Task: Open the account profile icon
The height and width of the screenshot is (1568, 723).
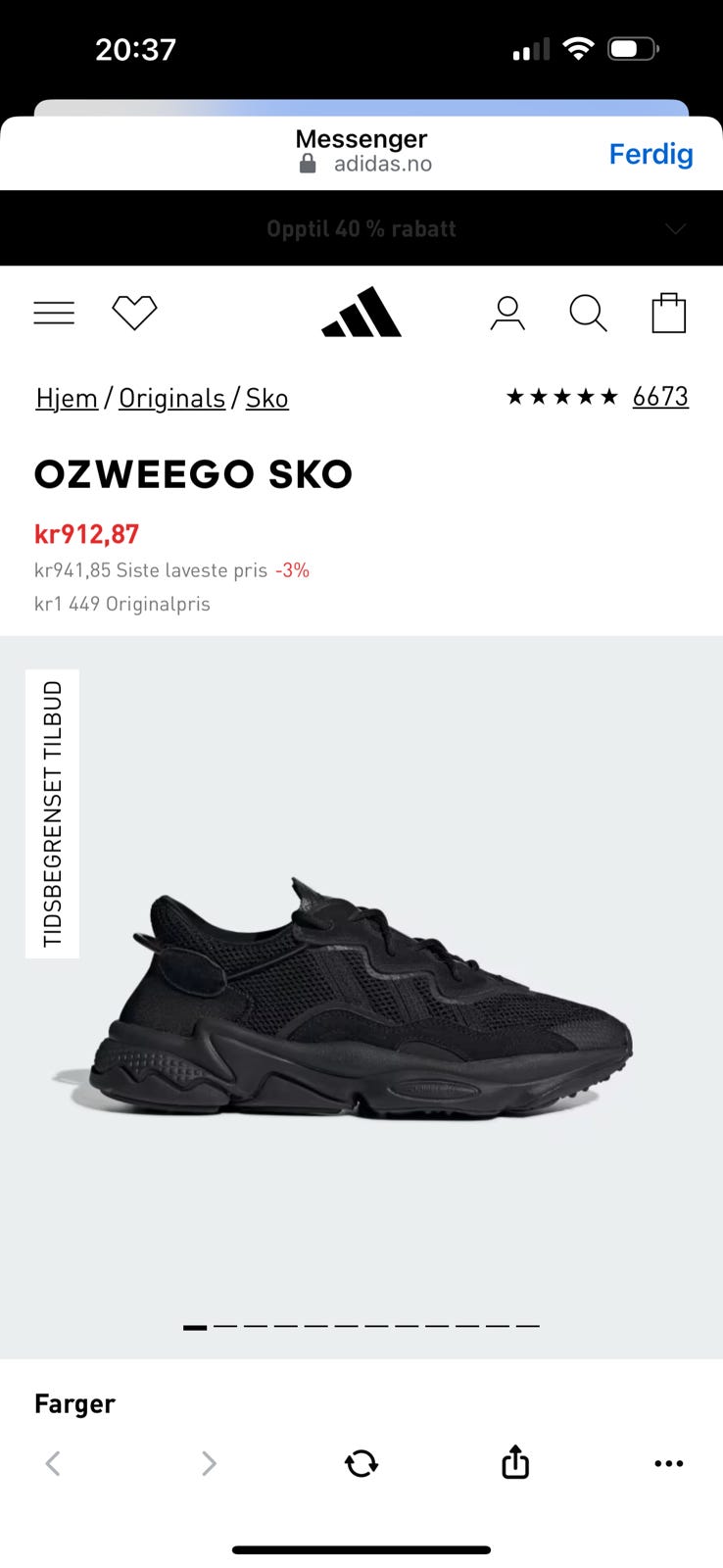Action: pyautogui.click(x=507, y=313)
